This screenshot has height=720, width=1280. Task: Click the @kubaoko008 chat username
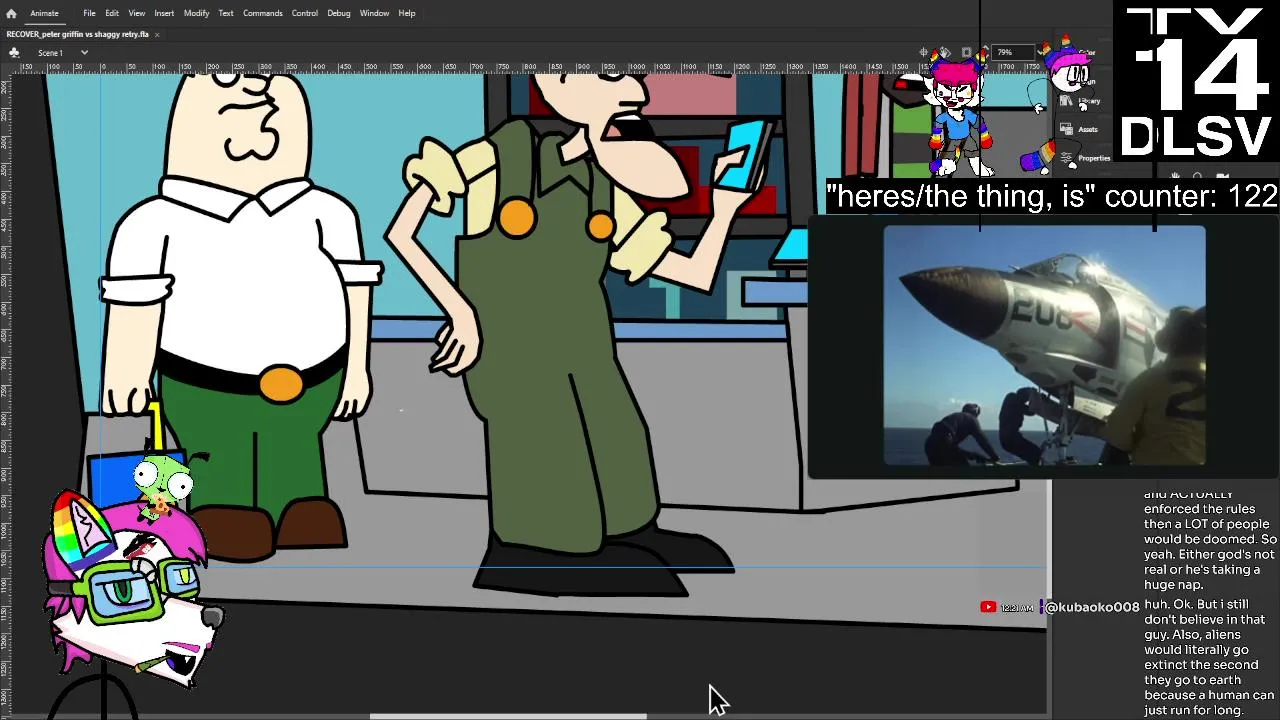click(1092, 607)
